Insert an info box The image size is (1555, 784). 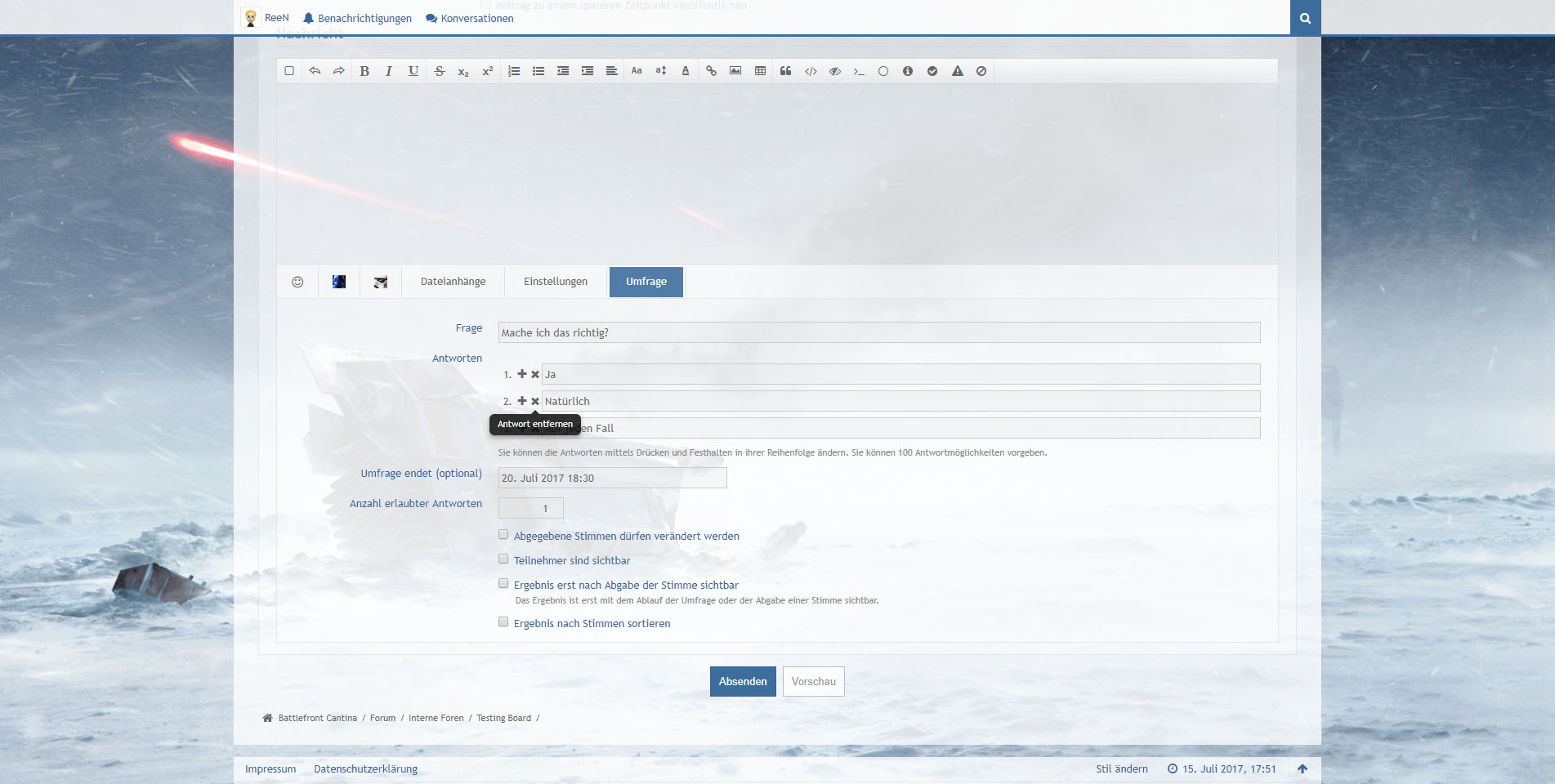coord(908,71)
